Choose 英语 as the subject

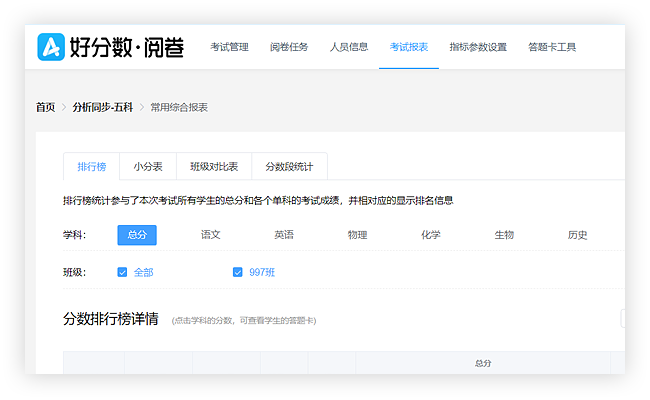(284, 235)
